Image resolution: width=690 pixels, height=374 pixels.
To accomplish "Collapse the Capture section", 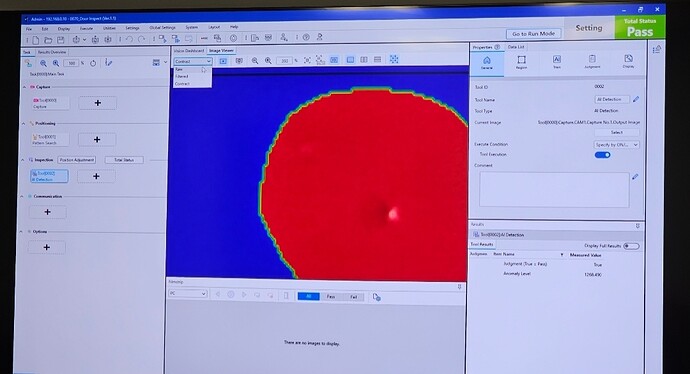I will pos(24,87).
